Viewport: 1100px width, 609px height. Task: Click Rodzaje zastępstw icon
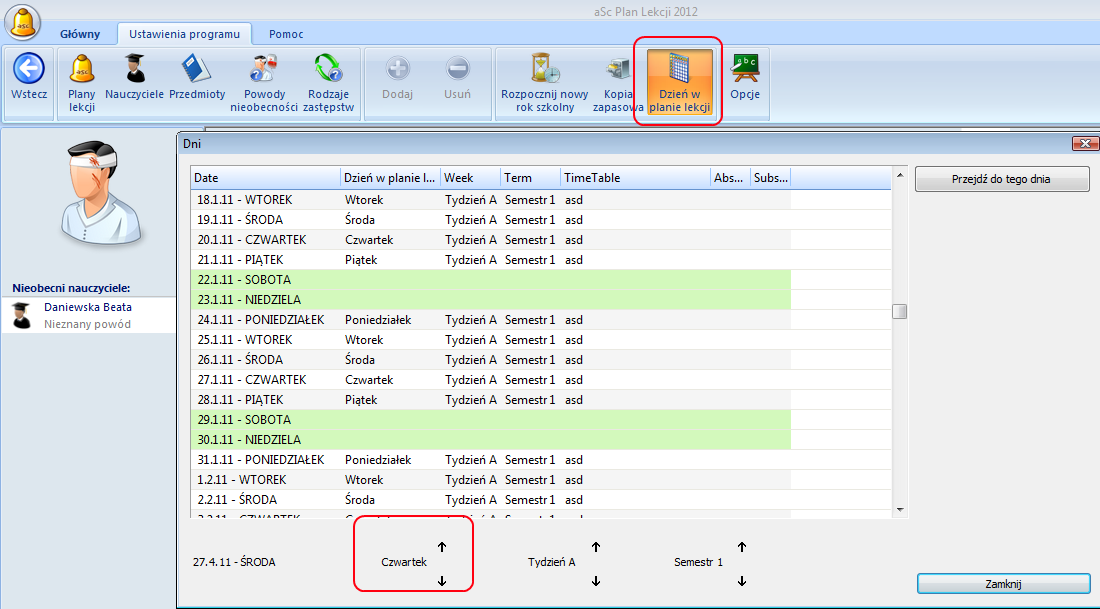click(x=330, y=69)
